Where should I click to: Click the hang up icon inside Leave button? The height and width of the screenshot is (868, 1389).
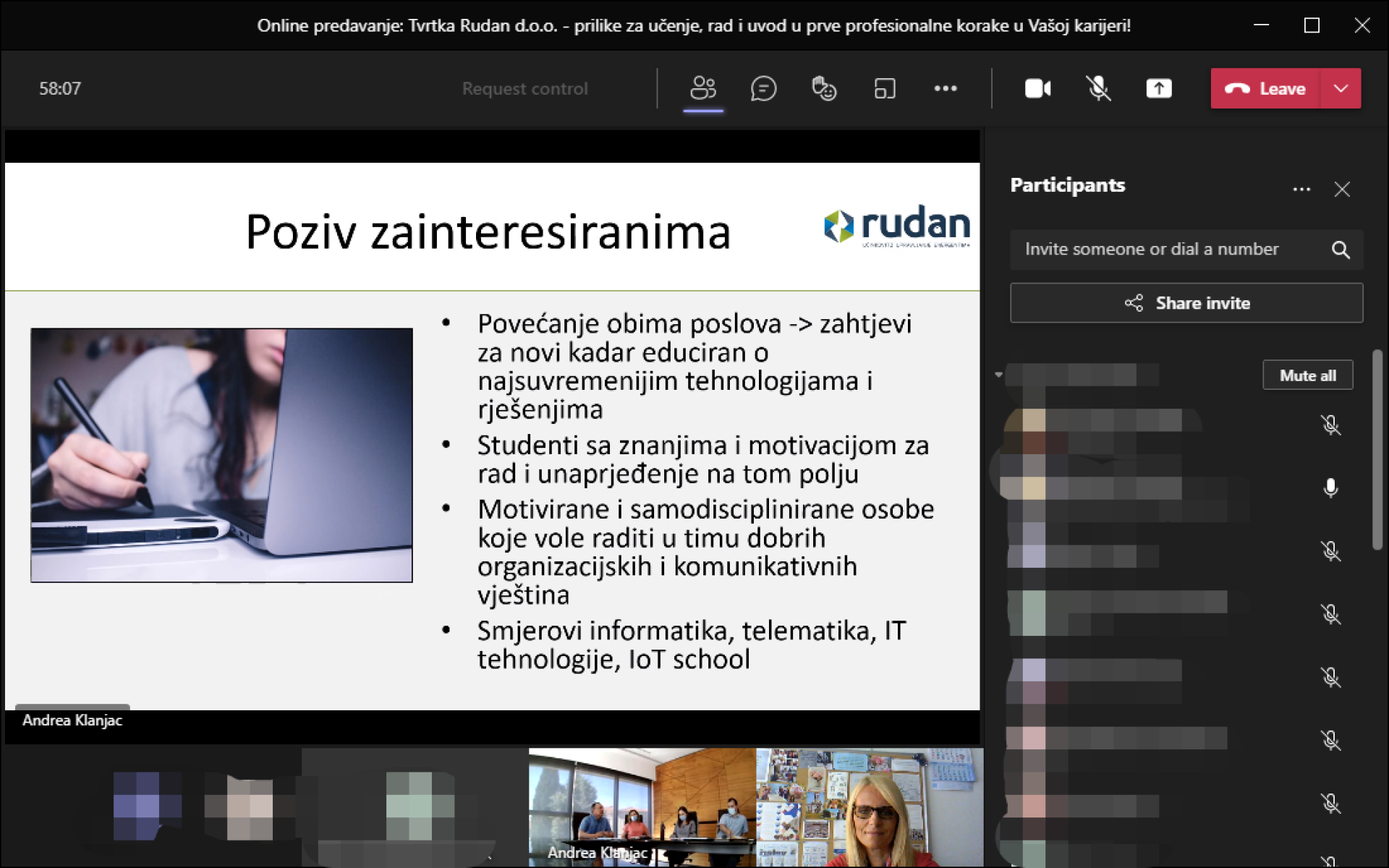point(1239,88)
